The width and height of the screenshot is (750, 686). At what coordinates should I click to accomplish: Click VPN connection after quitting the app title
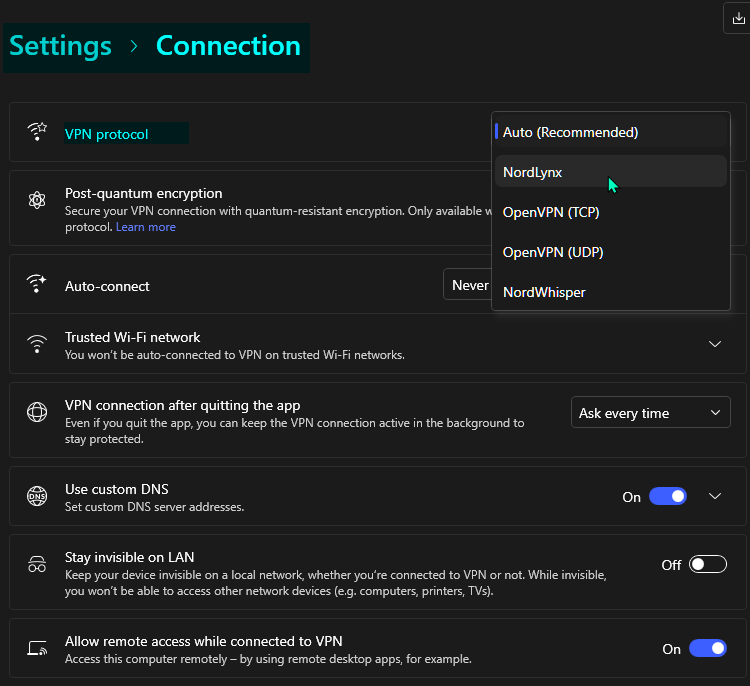[x=183, y=405]
